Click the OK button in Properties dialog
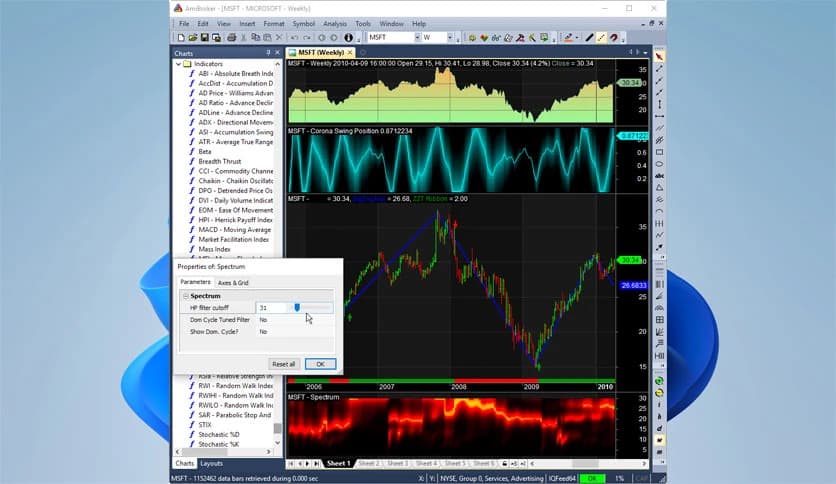 pyautogui.click(x=320, y=364)
